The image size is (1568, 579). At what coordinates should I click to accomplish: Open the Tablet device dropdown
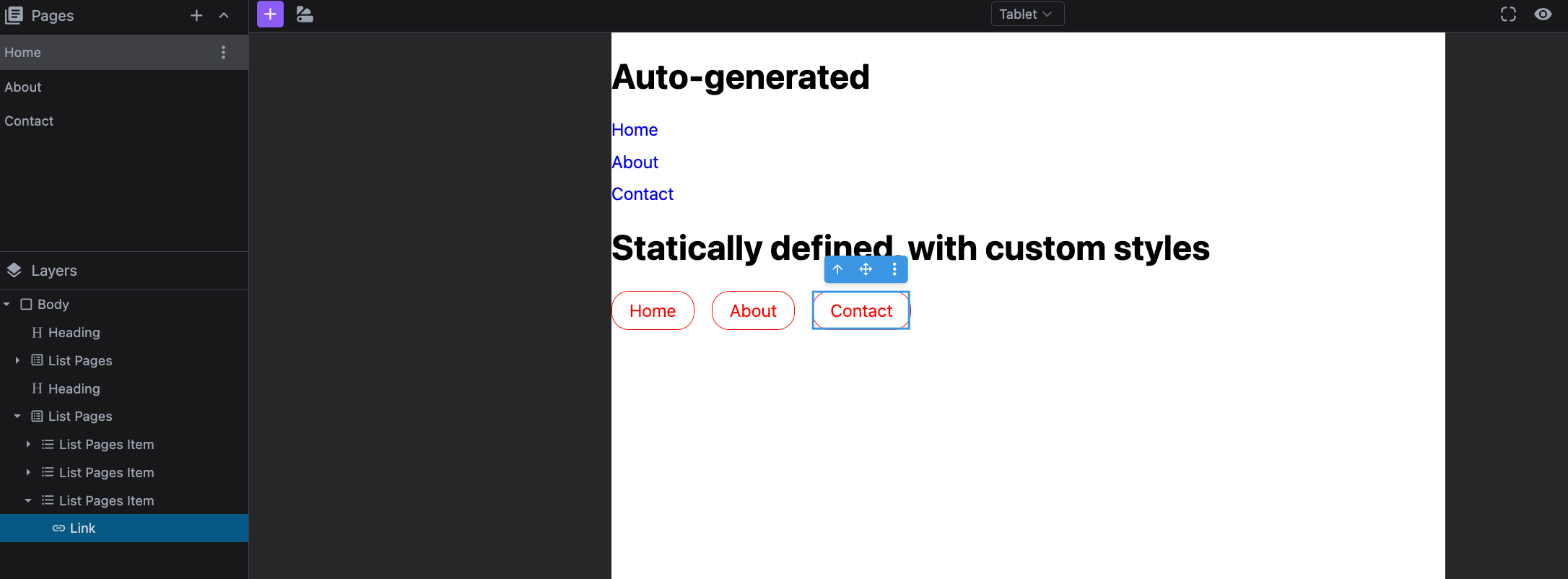(x=1027, y=14)
